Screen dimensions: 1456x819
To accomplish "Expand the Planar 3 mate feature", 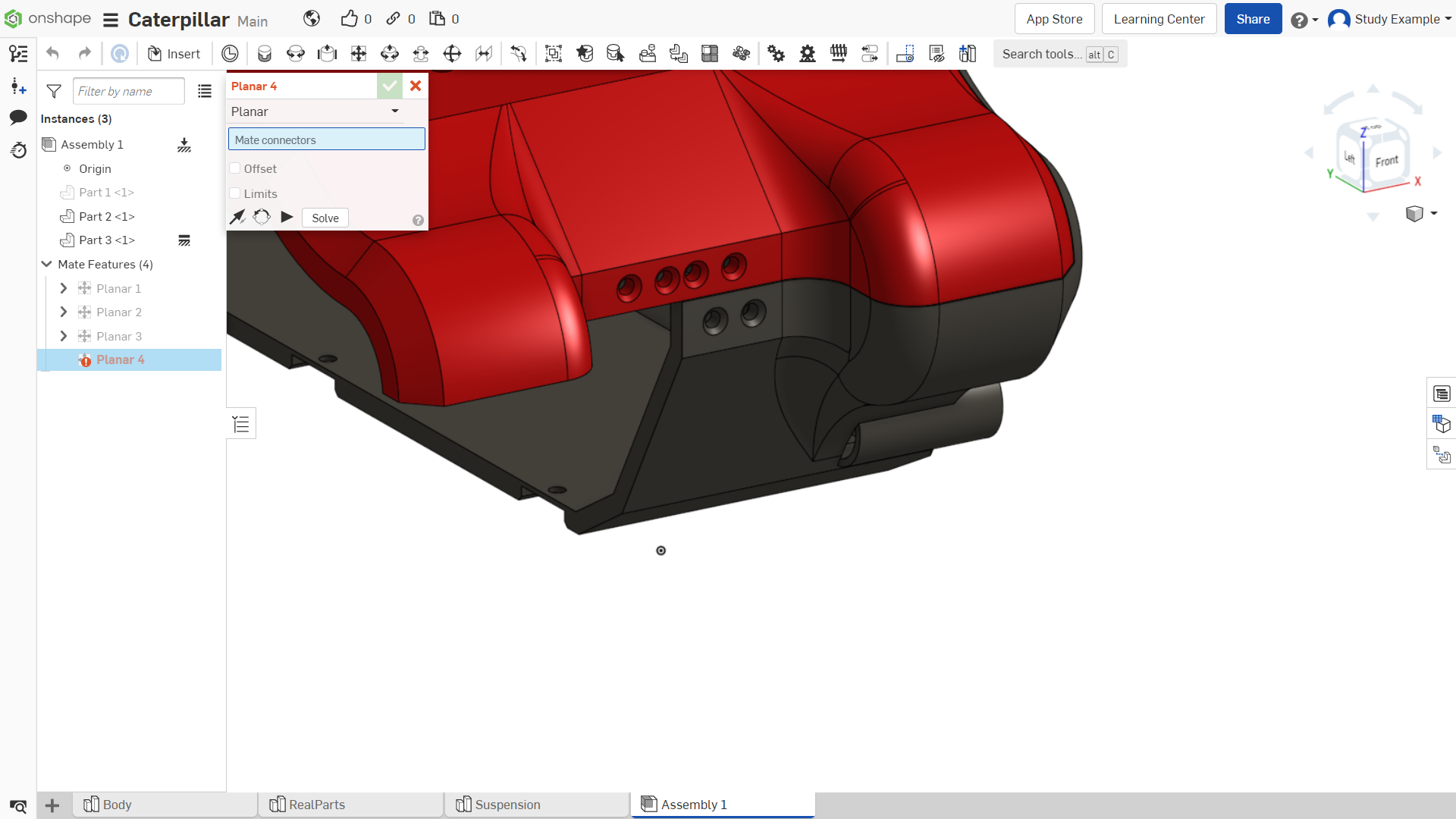I will click(64, 336).
